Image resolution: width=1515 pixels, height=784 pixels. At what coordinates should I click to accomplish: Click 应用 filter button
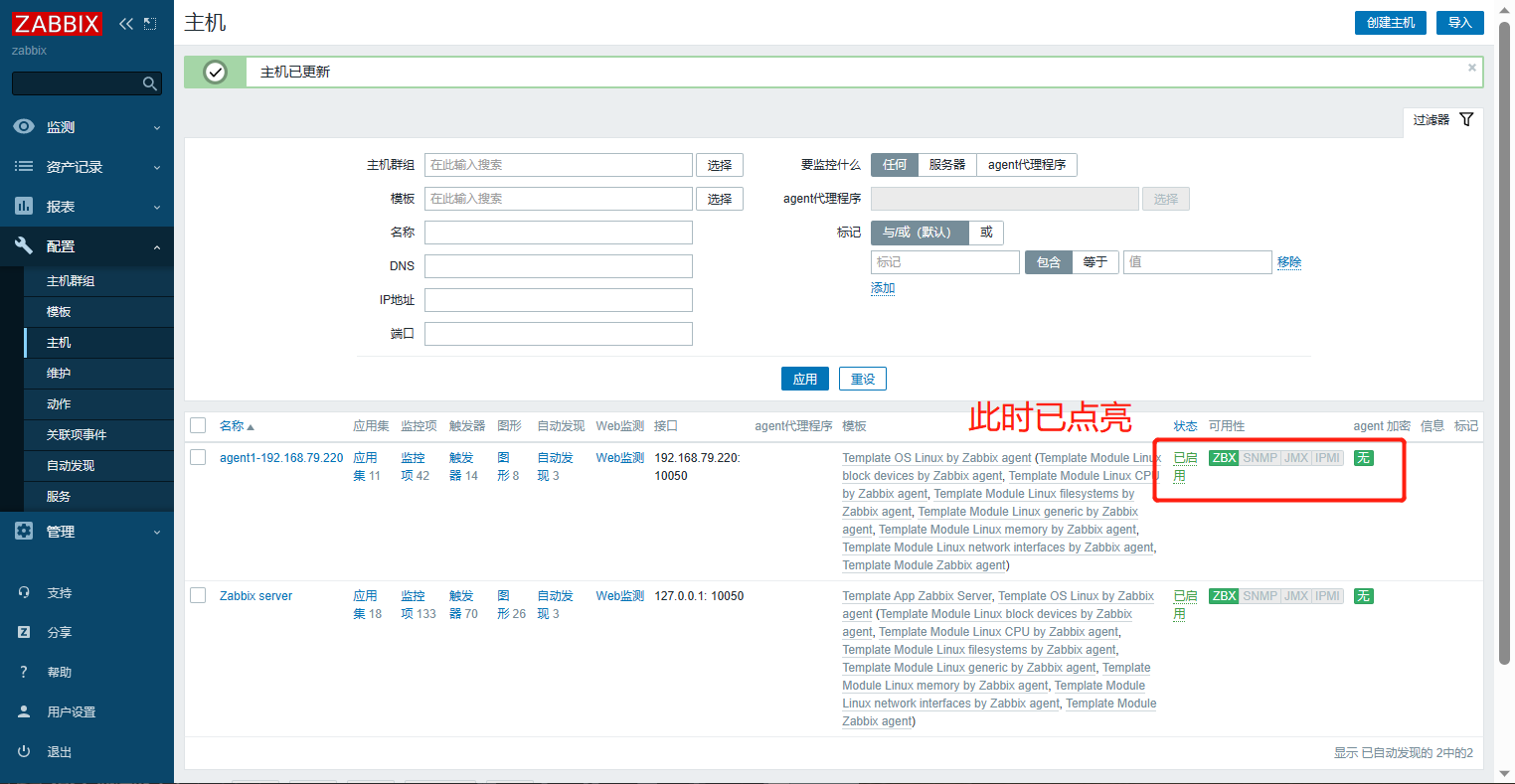(x=805, y=379)
